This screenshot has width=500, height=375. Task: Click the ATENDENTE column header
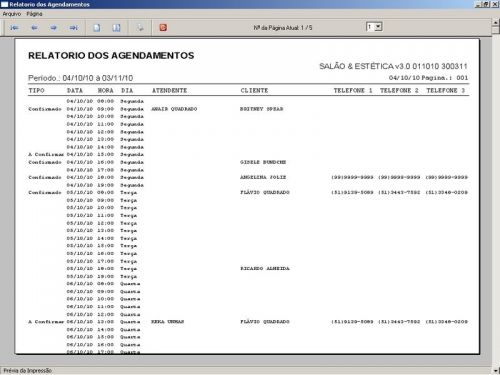pyautogui.click(x=169, y=90)
